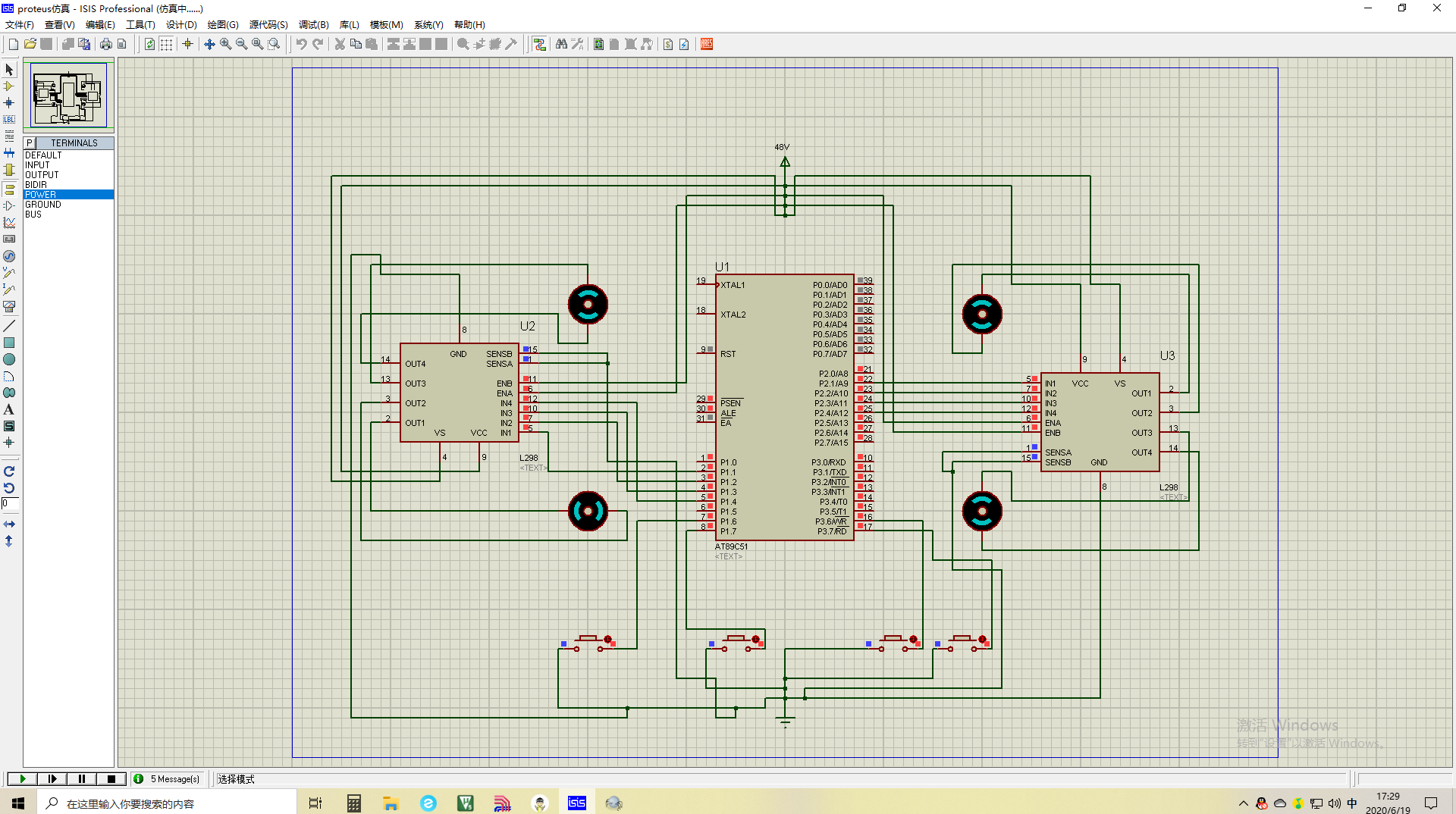Screen dimensions: 1456x814
Task: Select Wire label mode
Action: point(9,120)
